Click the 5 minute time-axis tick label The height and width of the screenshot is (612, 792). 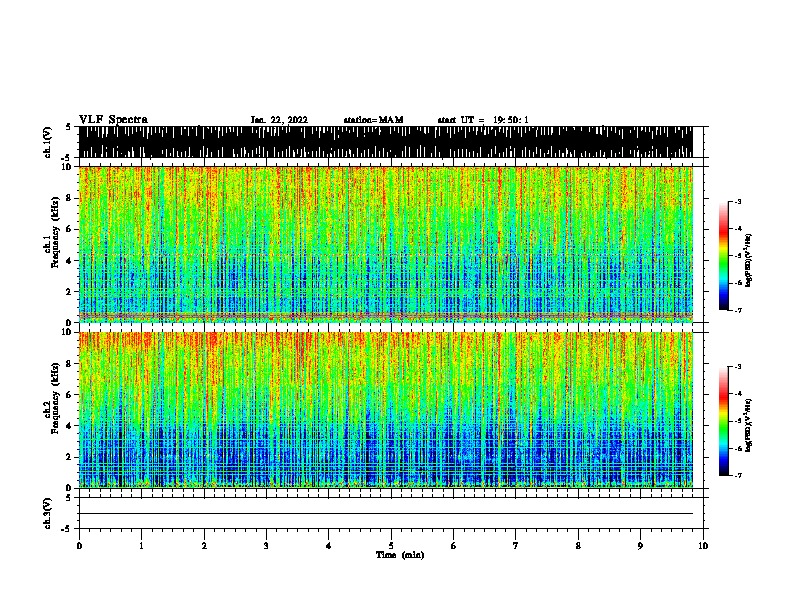(391, 546)
